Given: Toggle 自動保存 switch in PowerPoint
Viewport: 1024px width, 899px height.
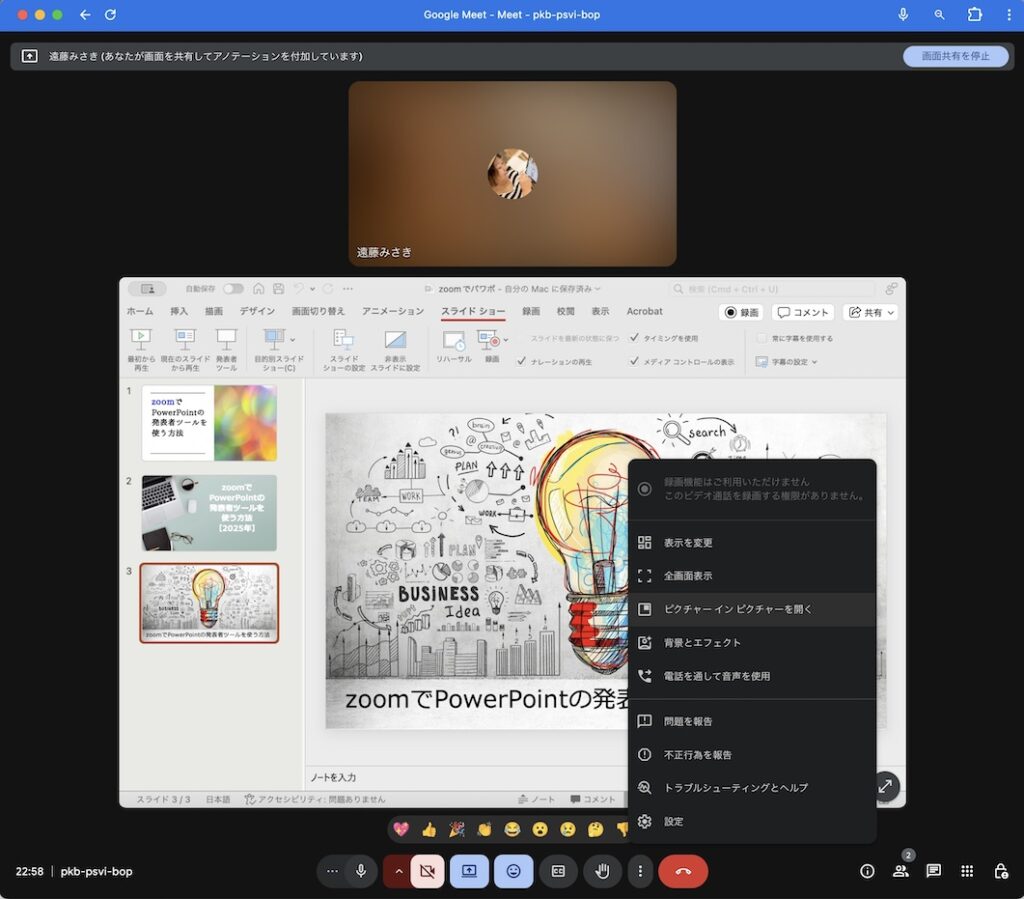Looking at the screenshot, I should coord(233,289).
